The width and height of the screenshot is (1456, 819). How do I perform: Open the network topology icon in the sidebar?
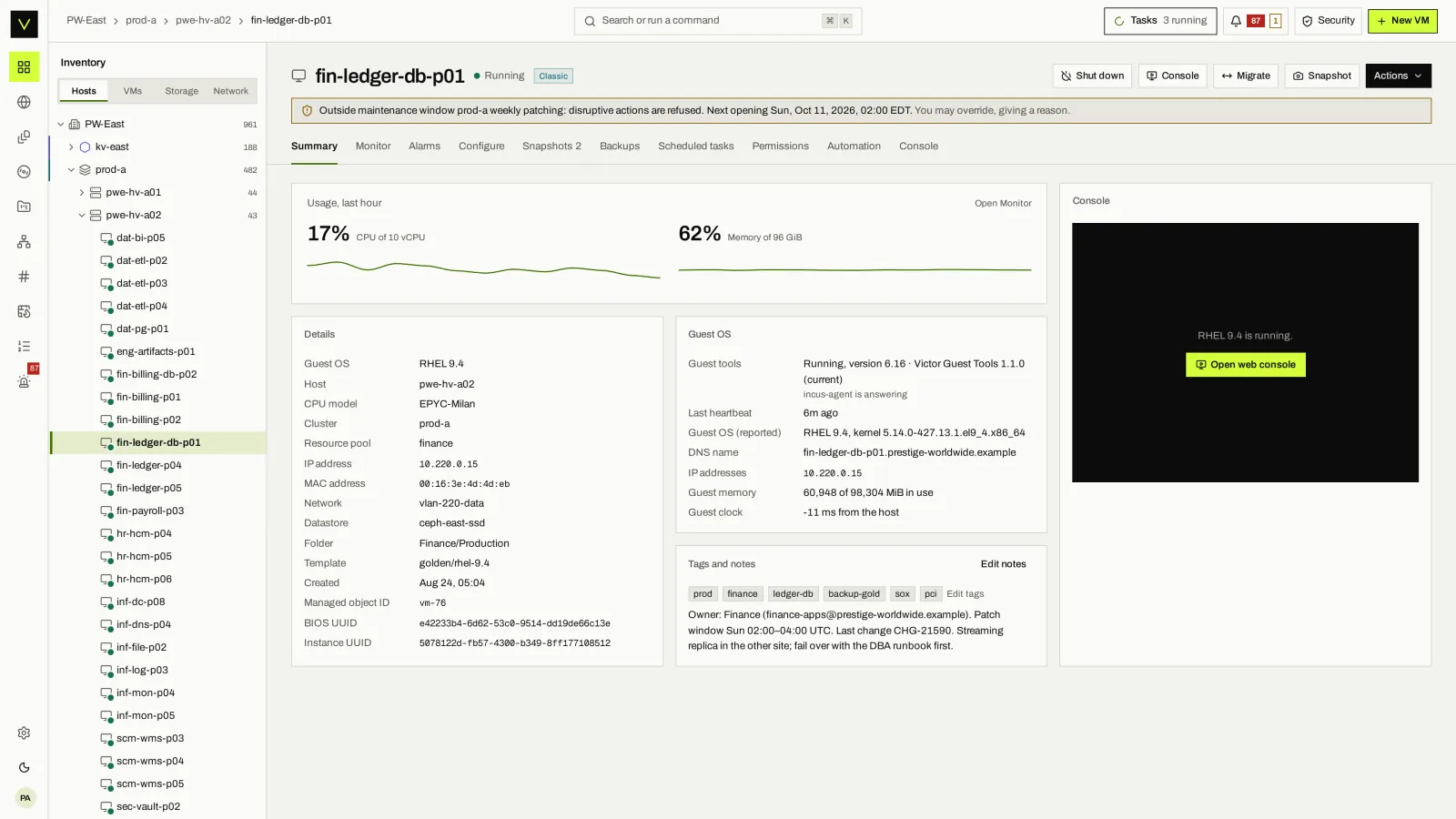coord(24,242)
